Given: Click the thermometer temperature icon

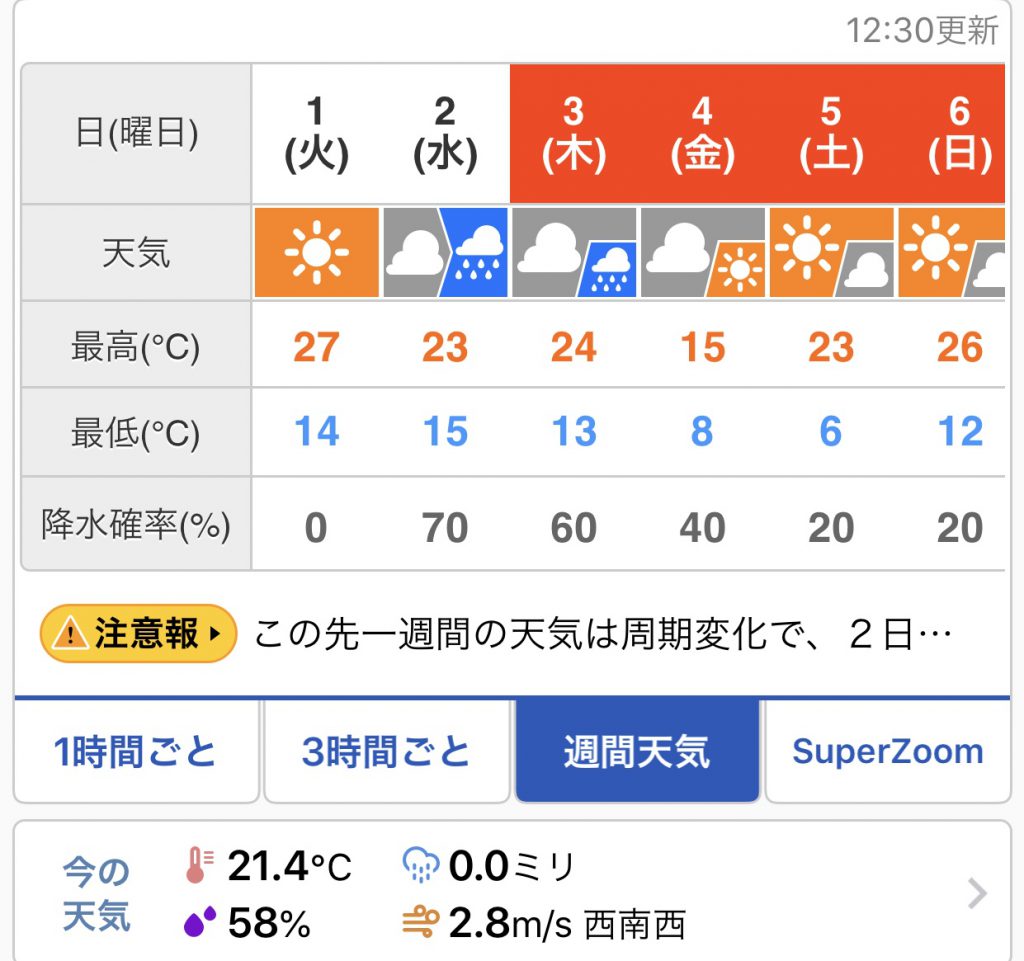Looking at the screenshot, I should (197, 866).
